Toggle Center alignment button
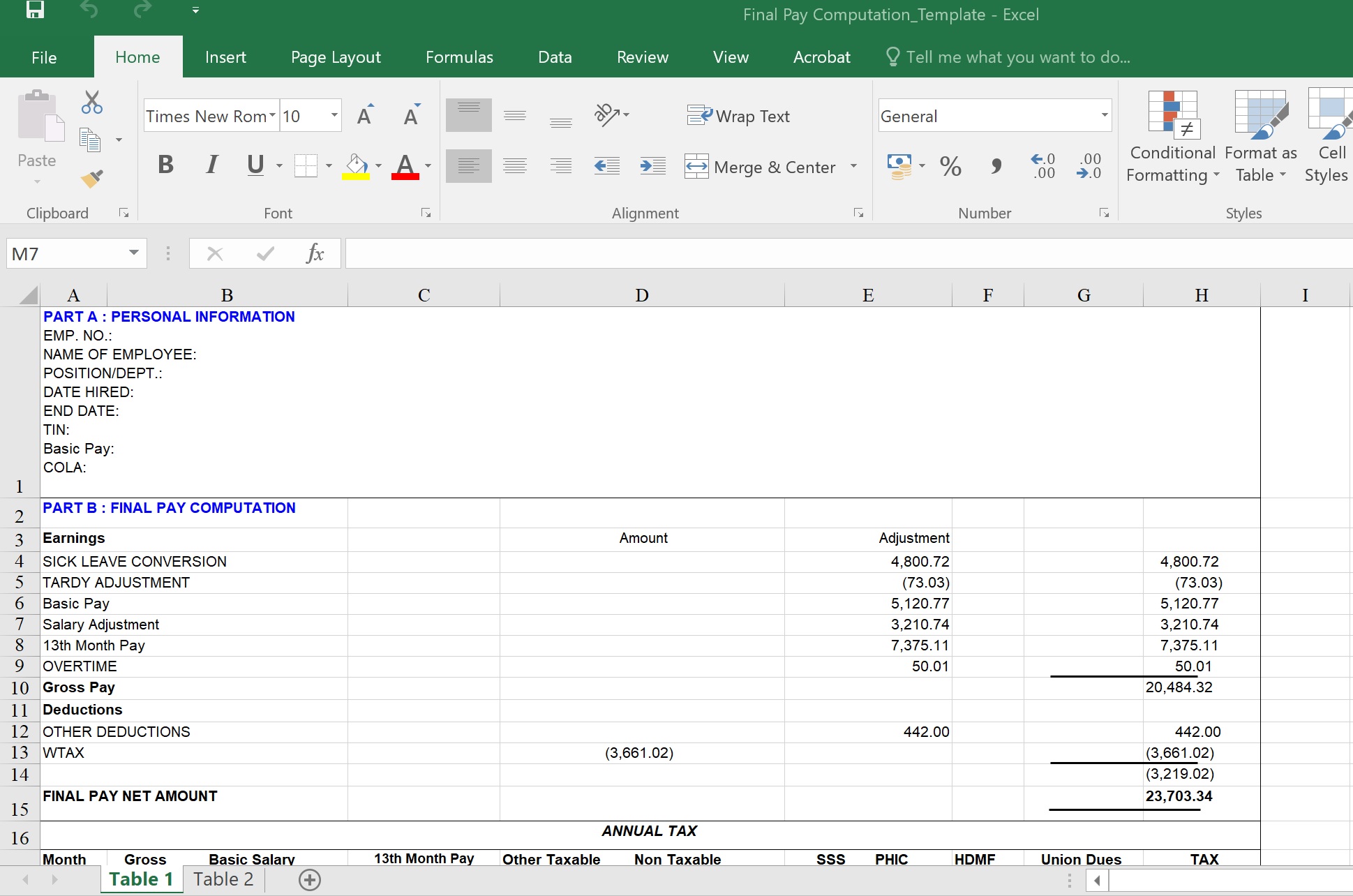1353x896 pixels. (x=515, y=166)
